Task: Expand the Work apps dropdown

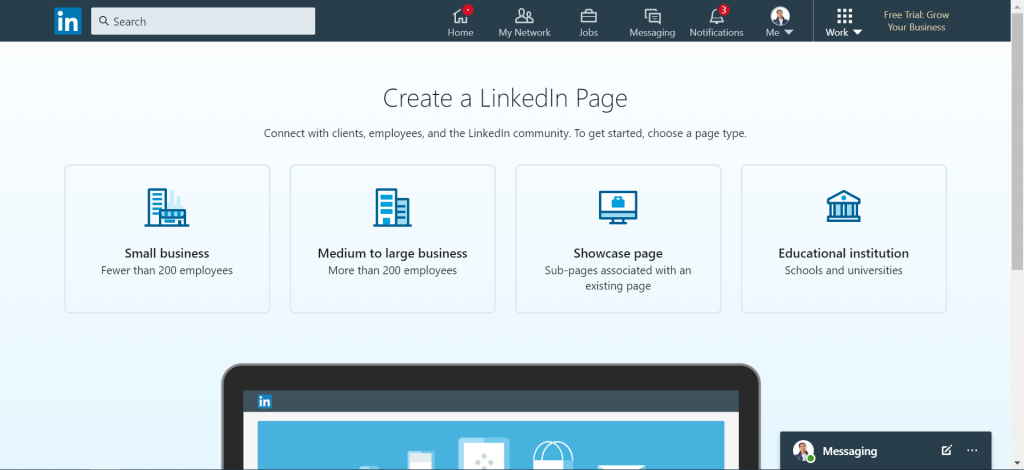Action: tap(844, 21)
